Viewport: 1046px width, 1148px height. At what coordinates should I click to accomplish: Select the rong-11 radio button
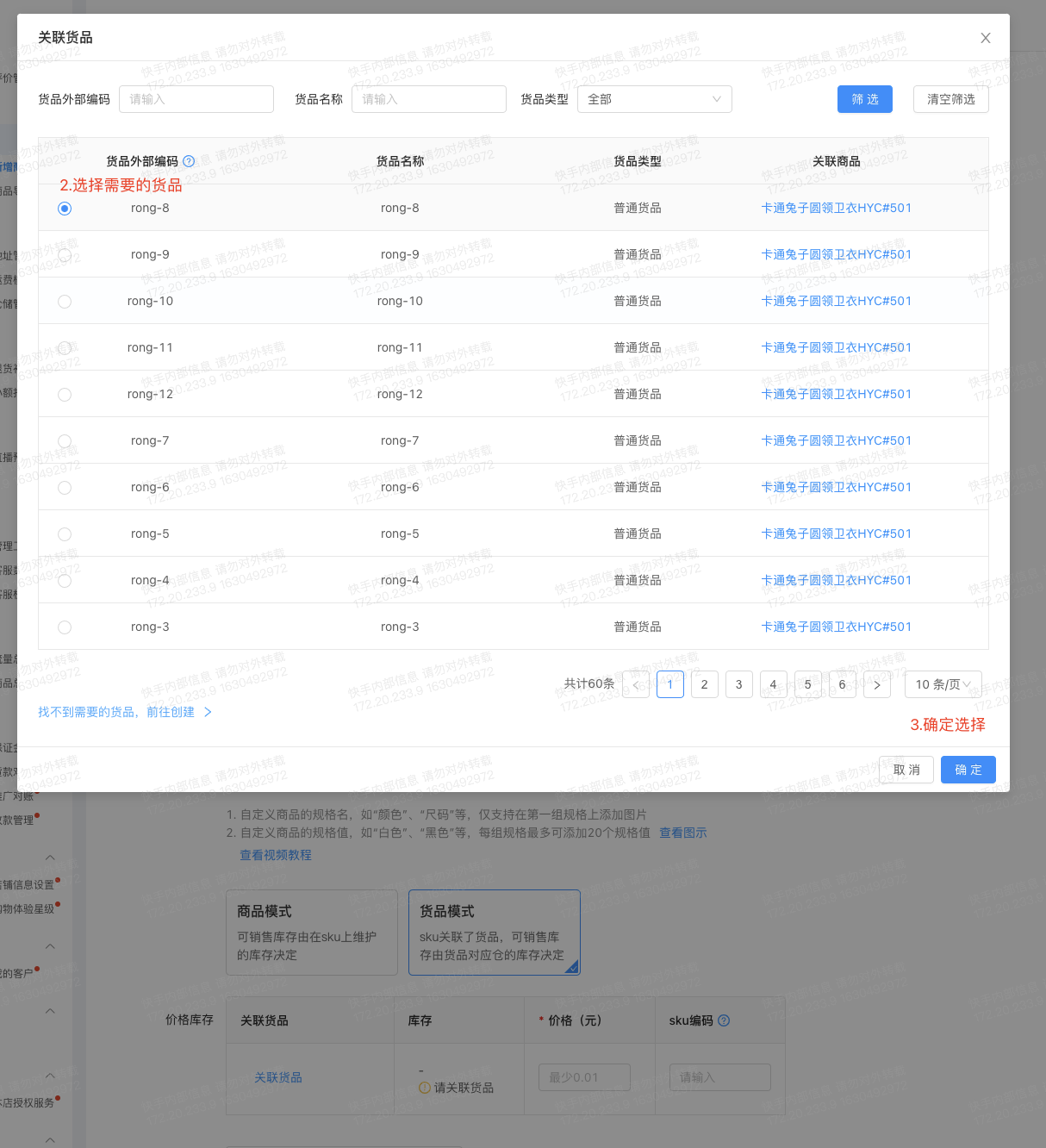[65, 348]
